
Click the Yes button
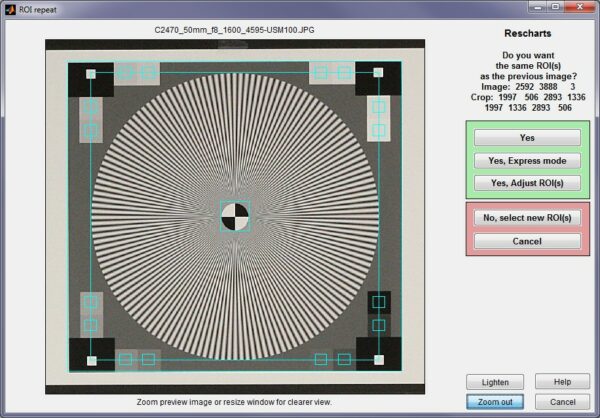coord(527,137)
